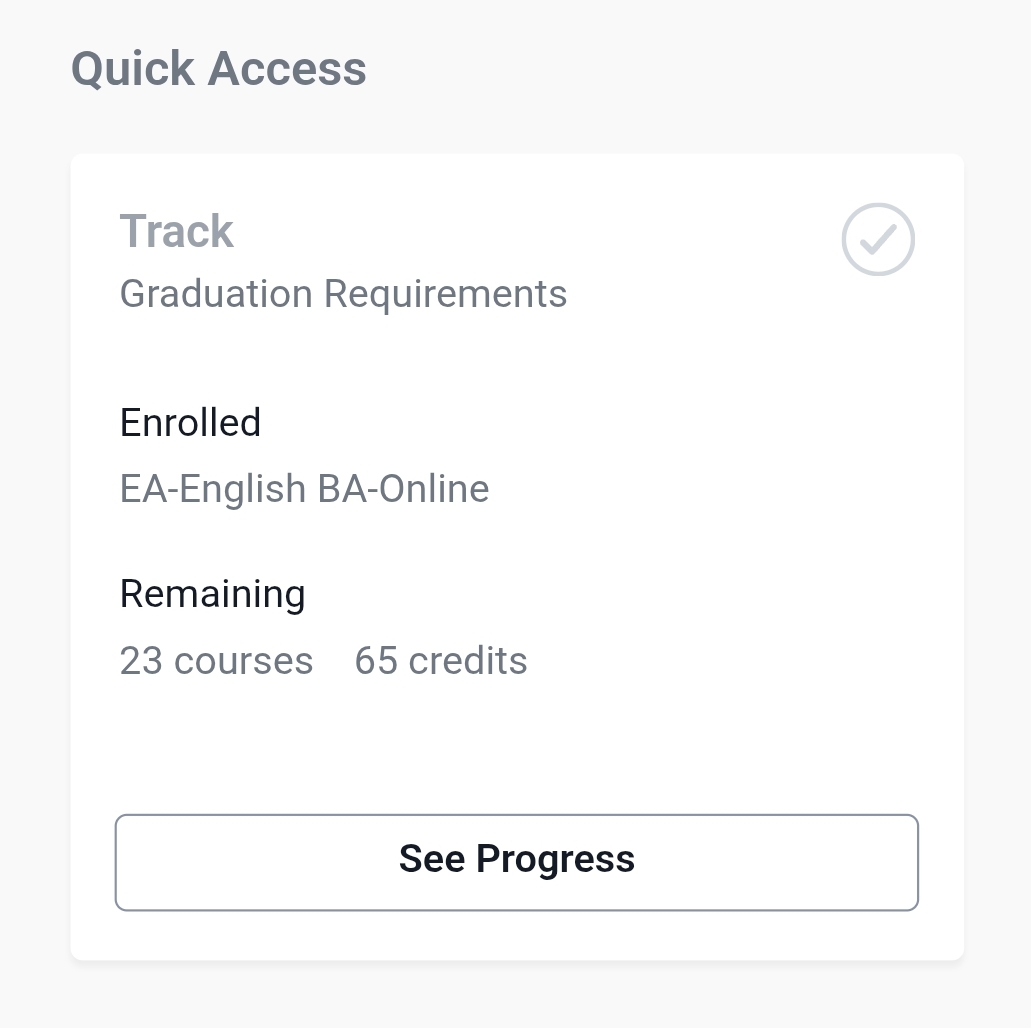Click the word Graduation in subtitle
The image size is (1031, 1028).
coord(216,293)
